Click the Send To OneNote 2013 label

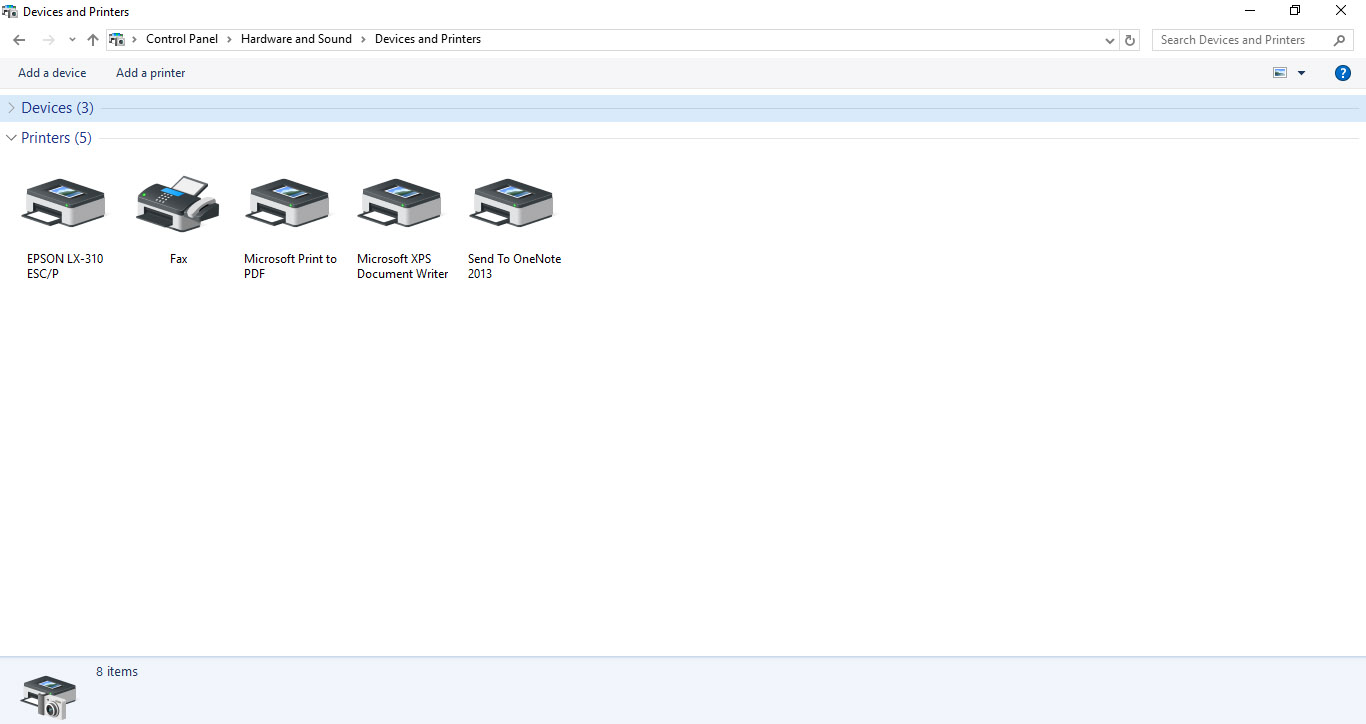[x=514, y=266]
